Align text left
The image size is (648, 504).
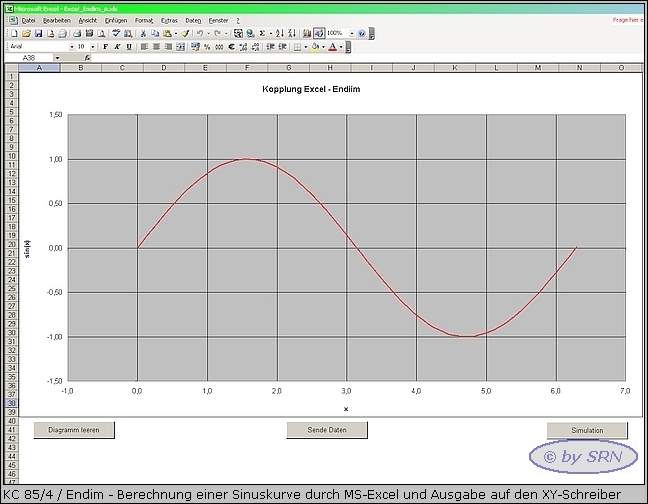point(144,47)
